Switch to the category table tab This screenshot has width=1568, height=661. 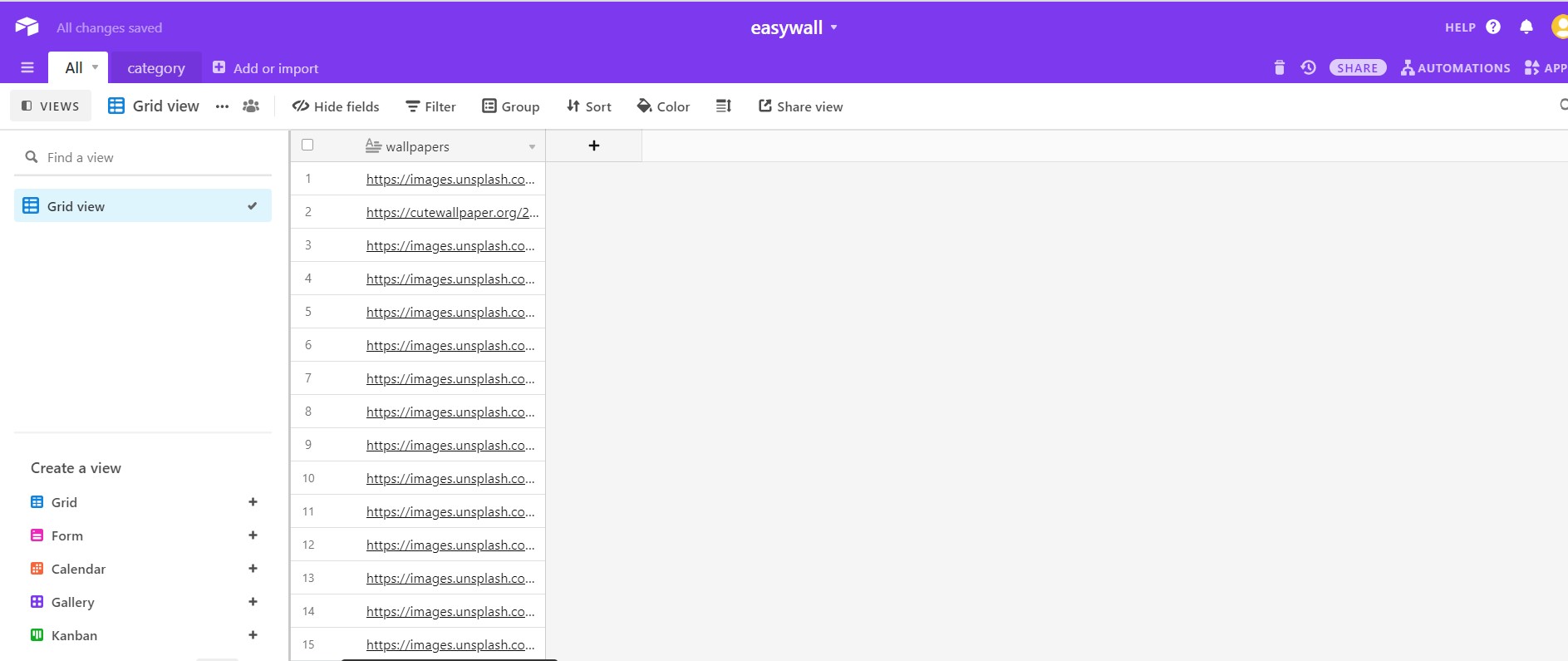156,68
